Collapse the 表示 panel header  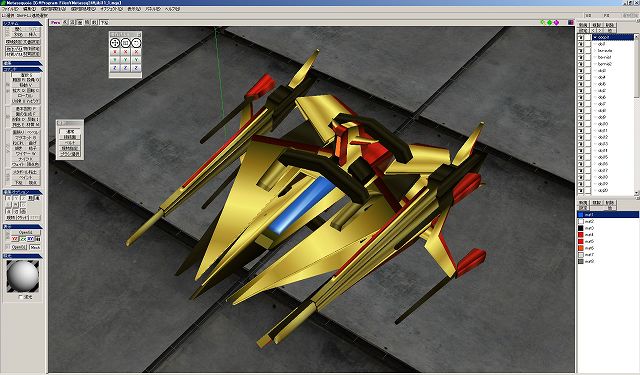pos(22,226)
